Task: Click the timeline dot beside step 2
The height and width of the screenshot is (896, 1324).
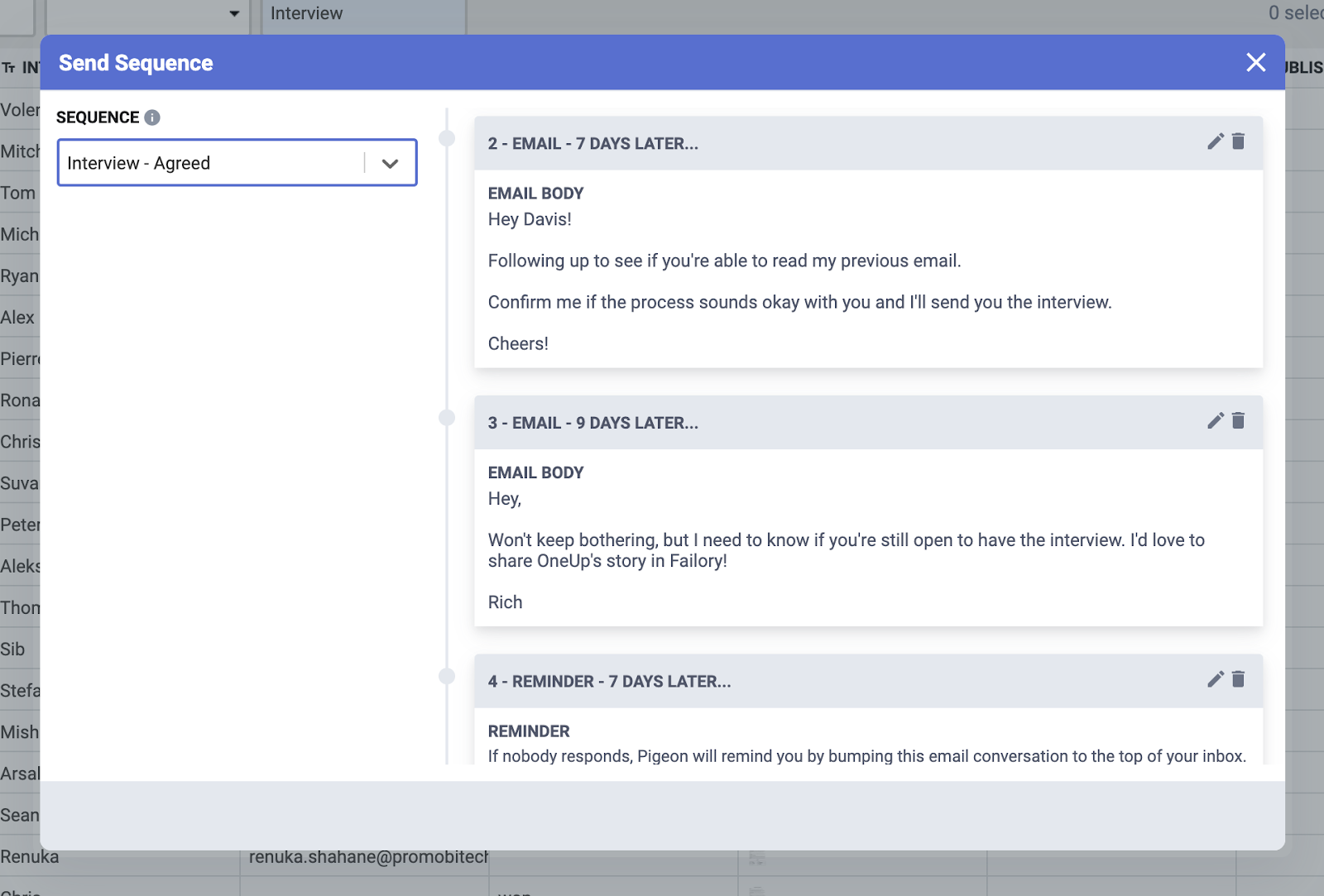Action: pyautogui.click(x=449, y=138)
